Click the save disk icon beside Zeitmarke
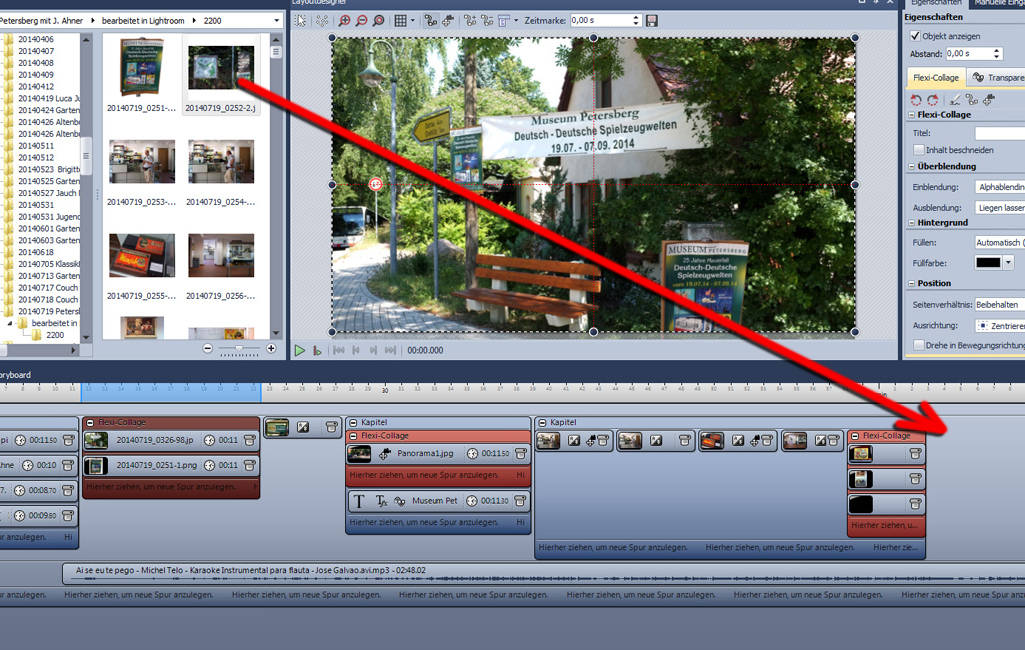This screenshot has width=1025, height=650. tap(652, 21)
